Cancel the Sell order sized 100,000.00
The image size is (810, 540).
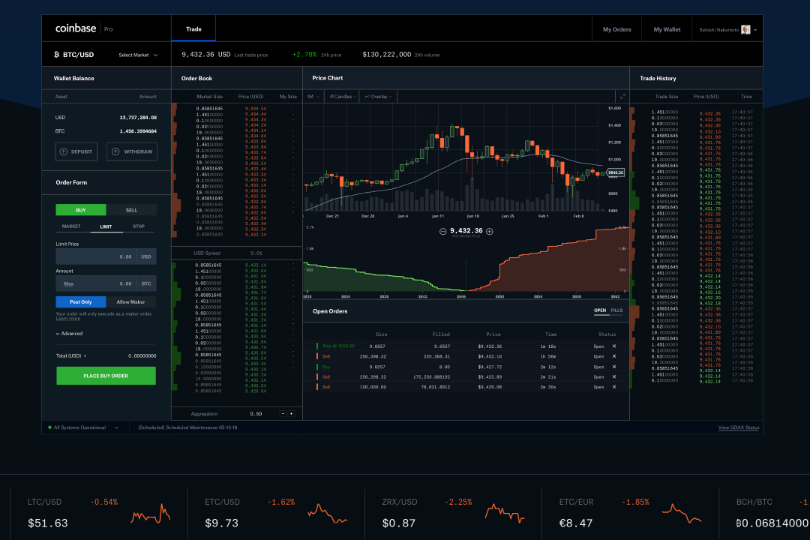pos(614,387)
